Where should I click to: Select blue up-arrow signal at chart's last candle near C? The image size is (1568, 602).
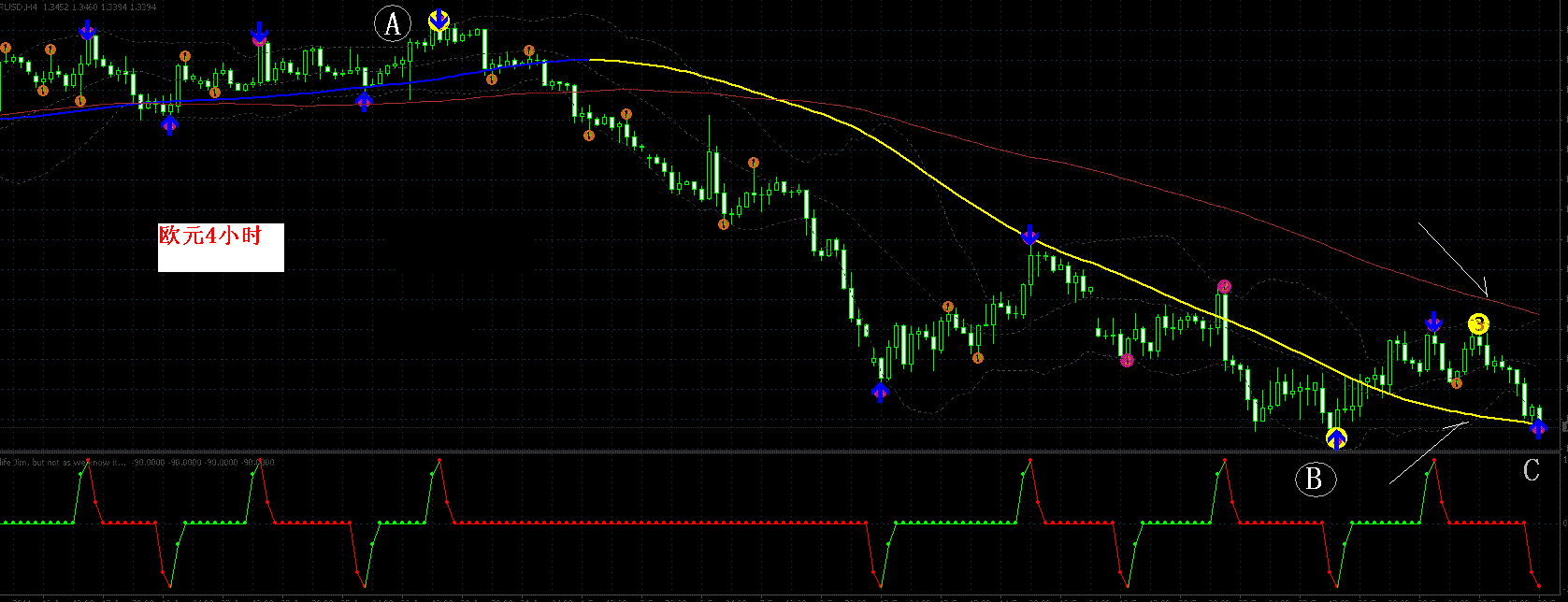[x=1538, y=429]
